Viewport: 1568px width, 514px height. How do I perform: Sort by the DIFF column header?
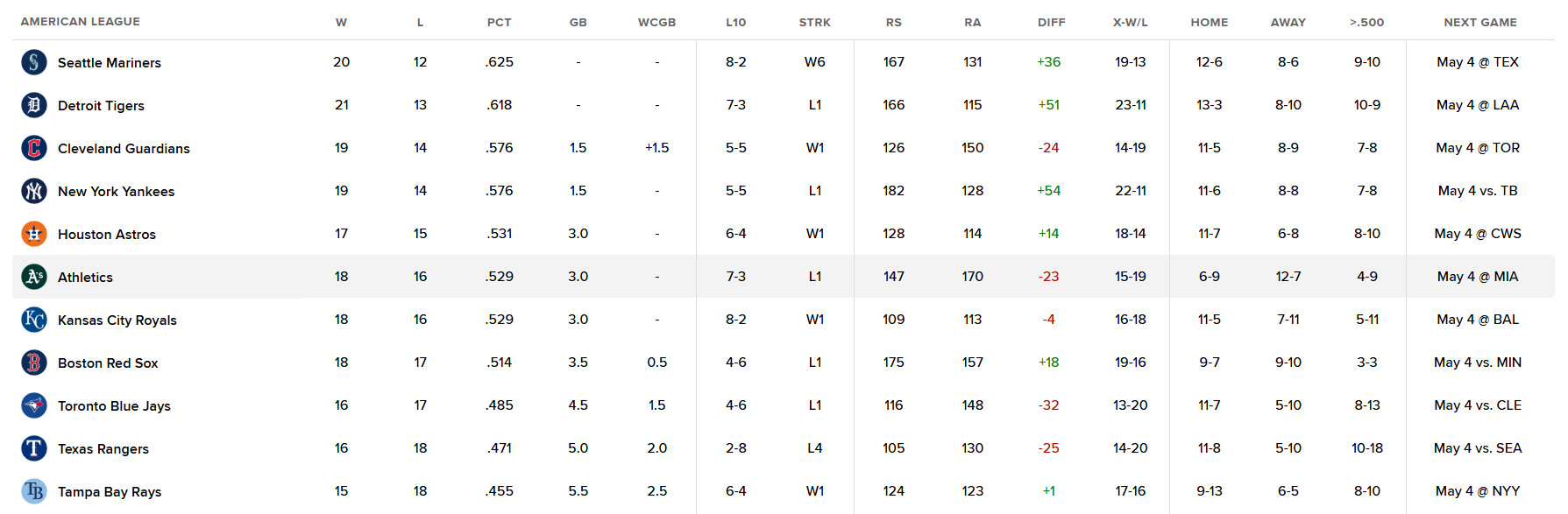pyautogui.click(x=1052, y=23)
